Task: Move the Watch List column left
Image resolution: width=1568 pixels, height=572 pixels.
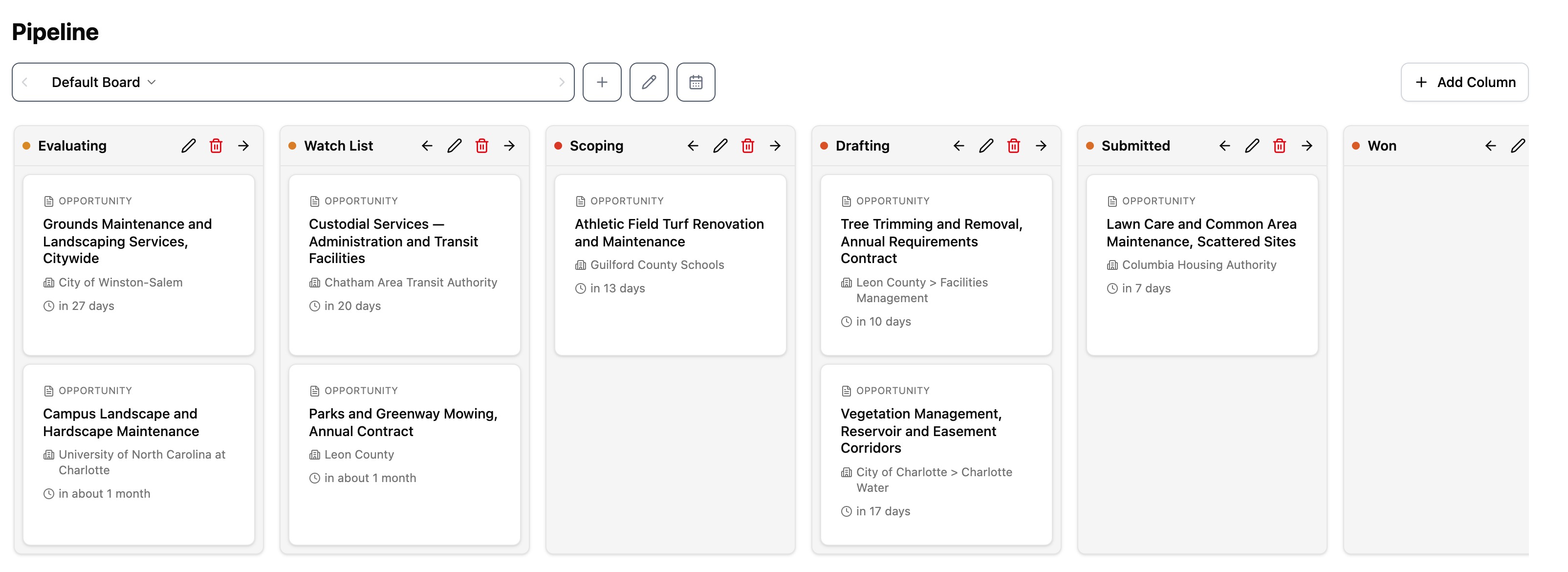Action: pos(427,146)
